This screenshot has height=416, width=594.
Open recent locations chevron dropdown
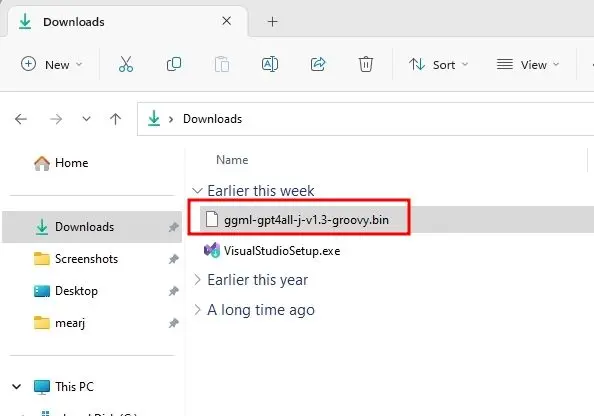click(86, 119)
